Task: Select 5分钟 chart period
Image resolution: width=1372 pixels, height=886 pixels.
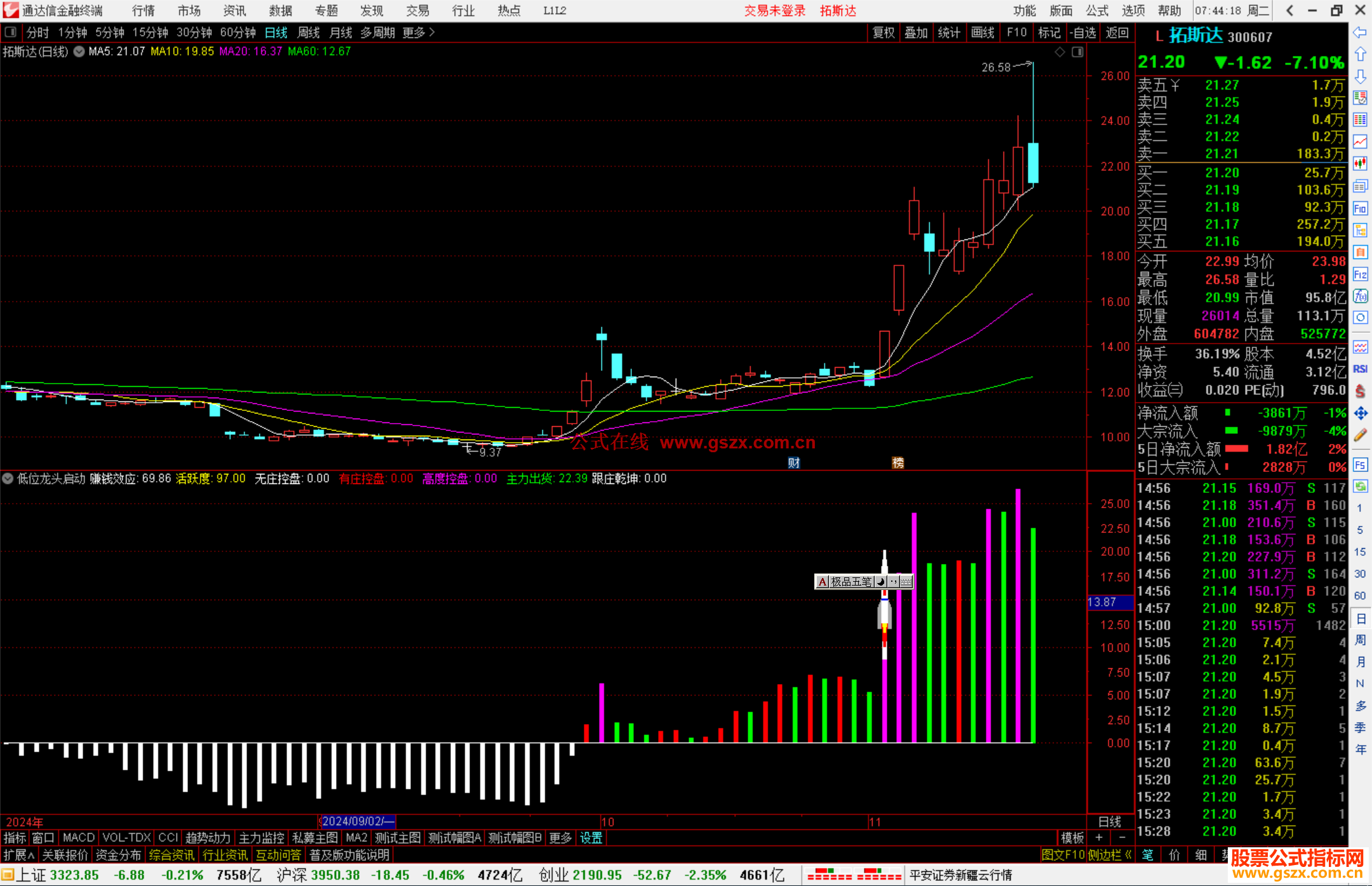Action: click(110, 32)
